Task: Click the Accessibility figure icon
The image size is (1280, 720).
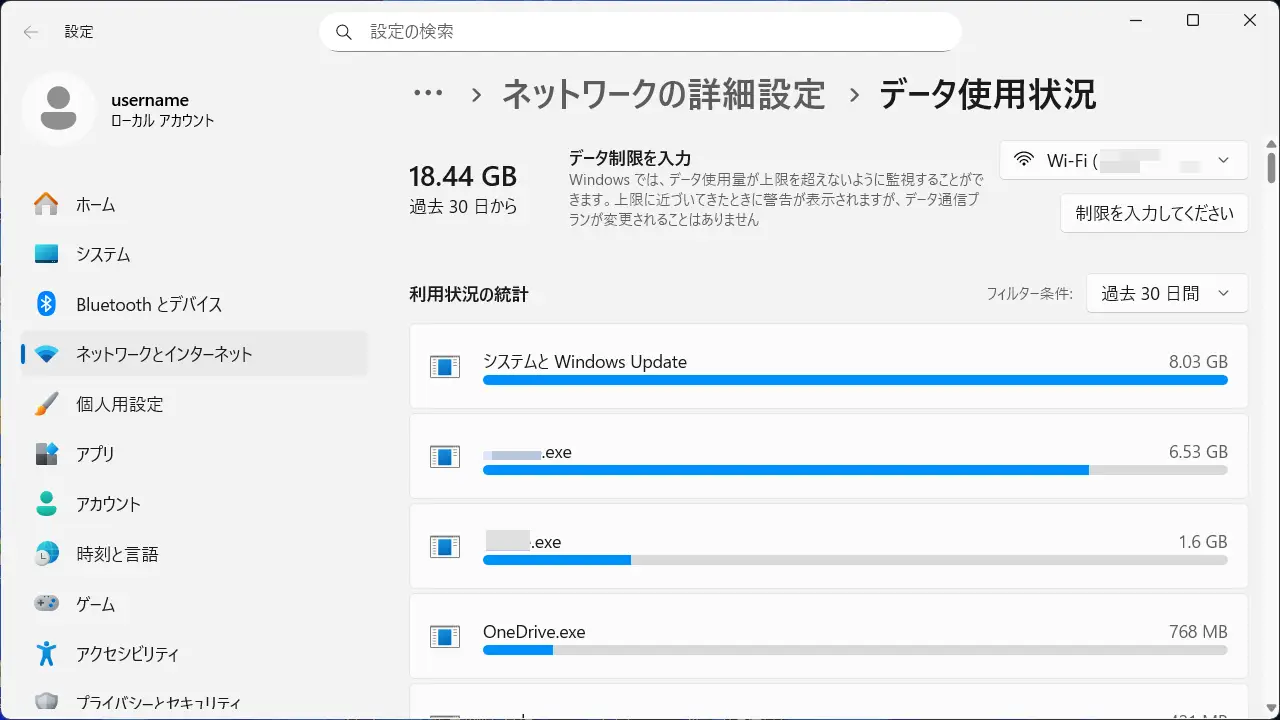Action: point(46,654)
